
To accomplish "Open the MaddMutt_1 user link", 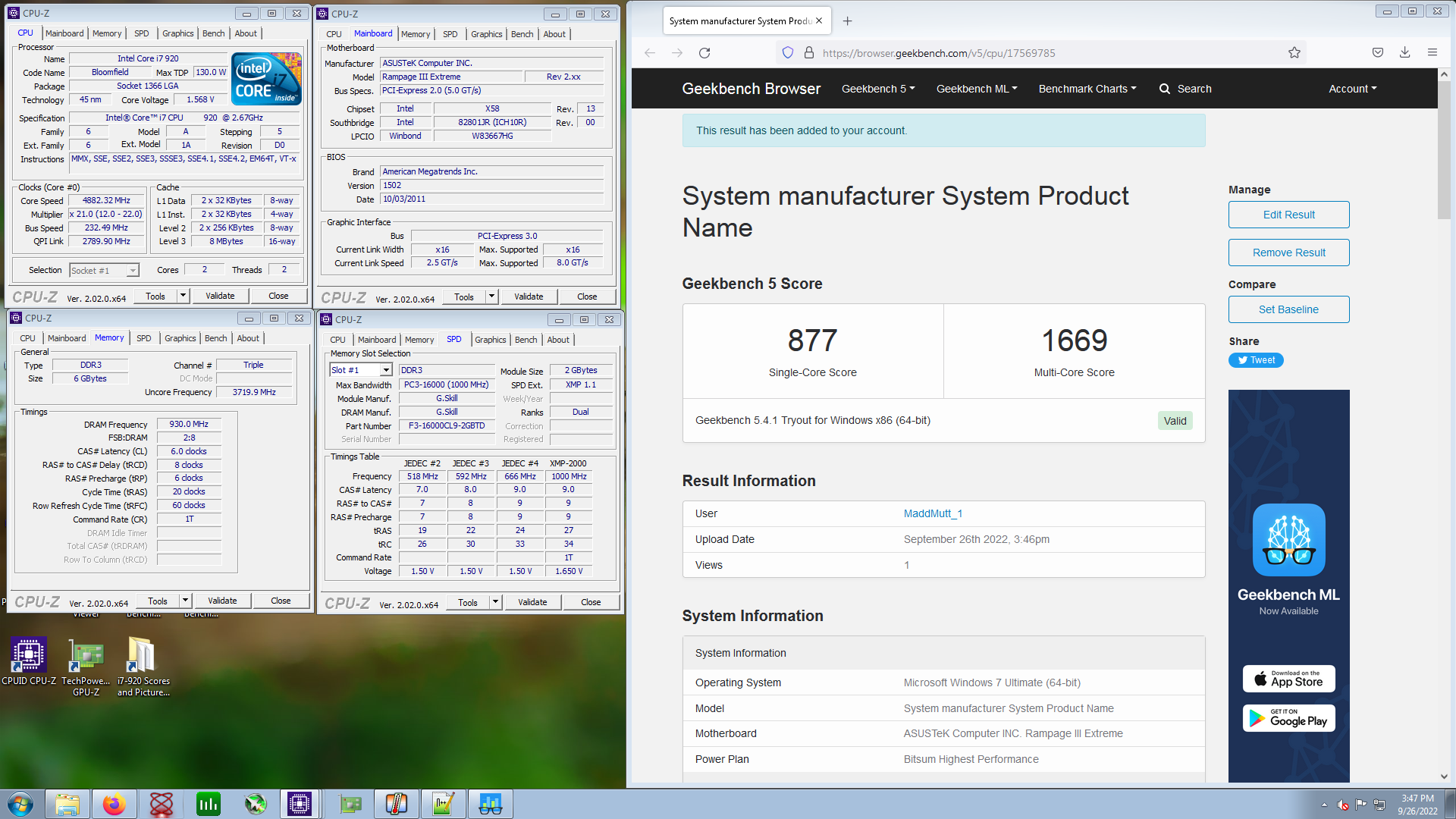I will tap(933, 513).
